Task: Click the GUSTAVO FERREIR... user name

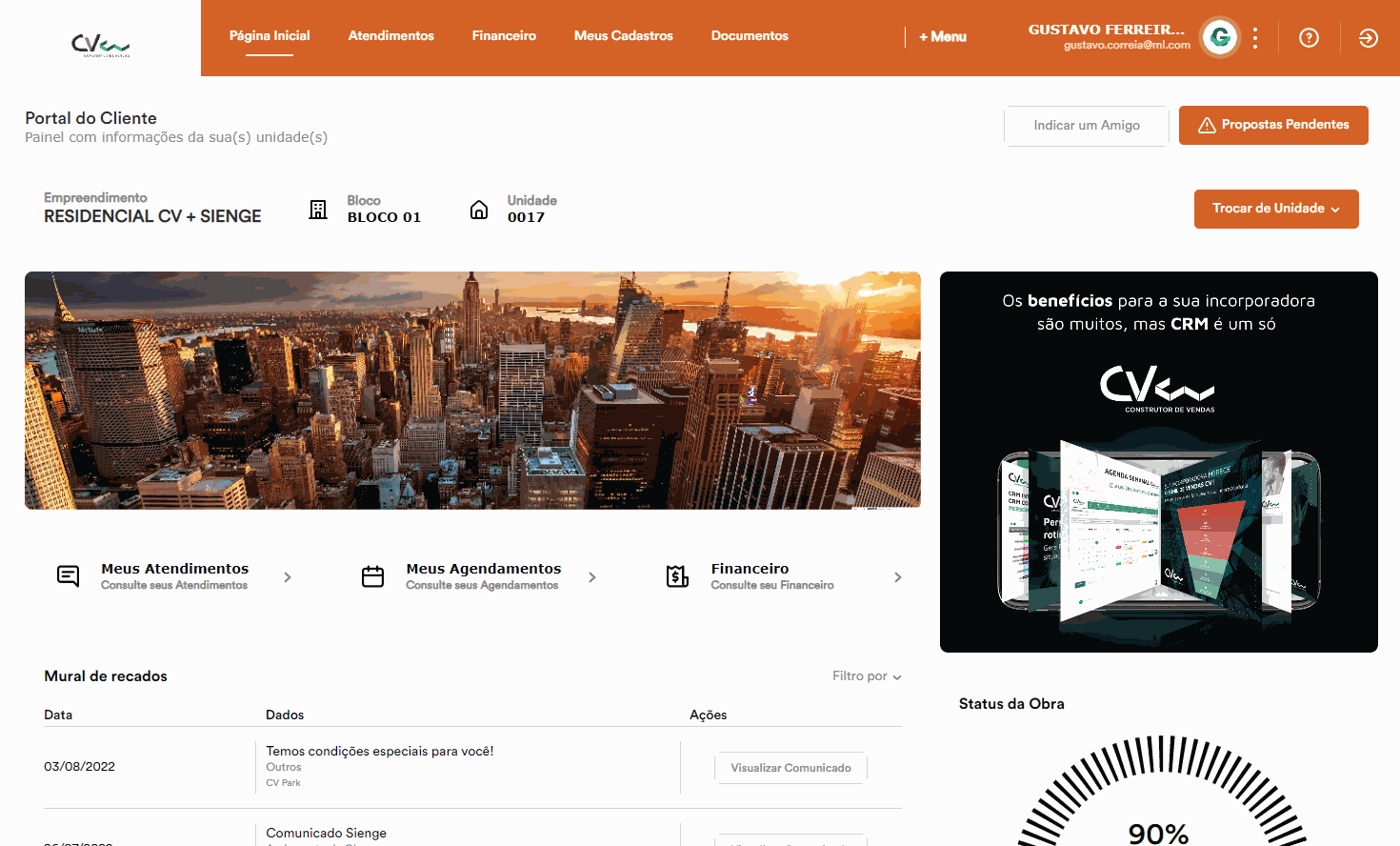Action: [1107, 30]
